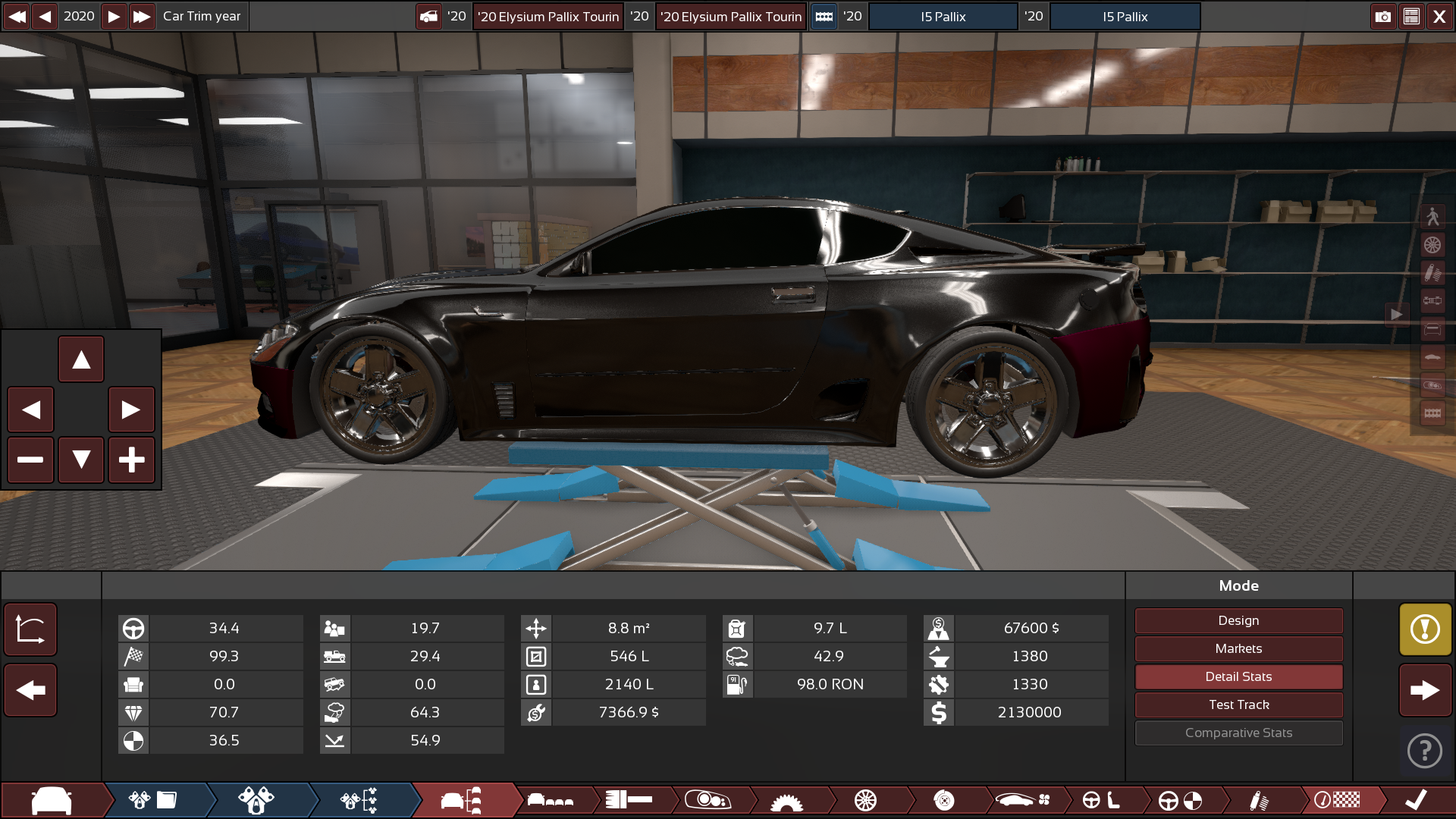Toggle pedestrian figure visibility in side panel
This screenshot has width=1456, height=819.
click(1432, 217)
